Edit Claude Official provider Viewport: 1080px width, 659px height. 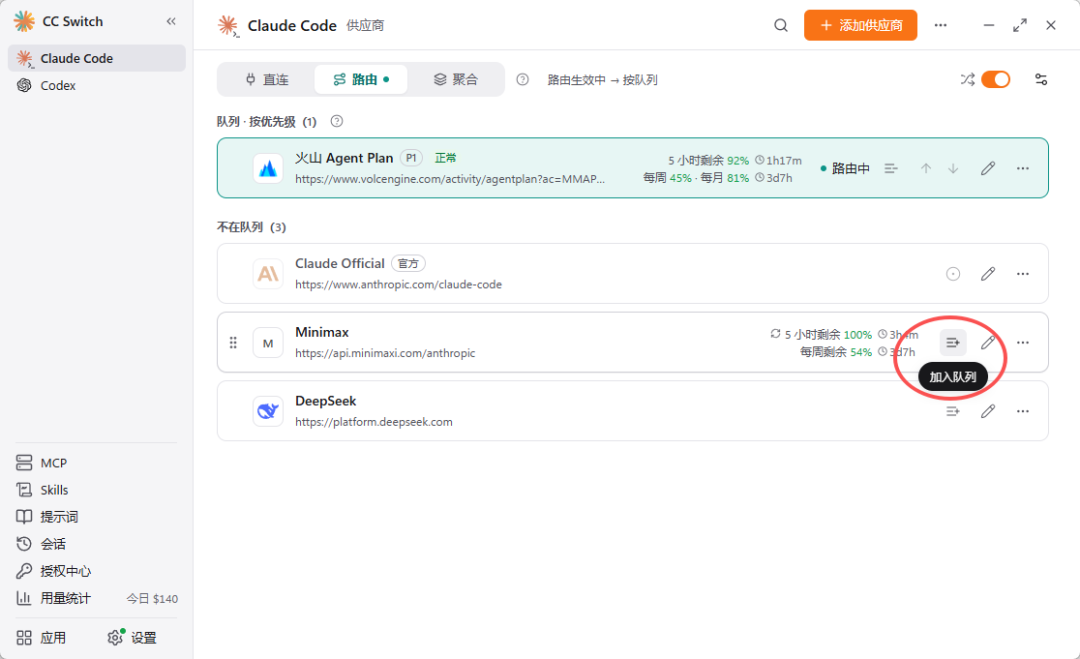pyautogui.click(x=988, y=274)
